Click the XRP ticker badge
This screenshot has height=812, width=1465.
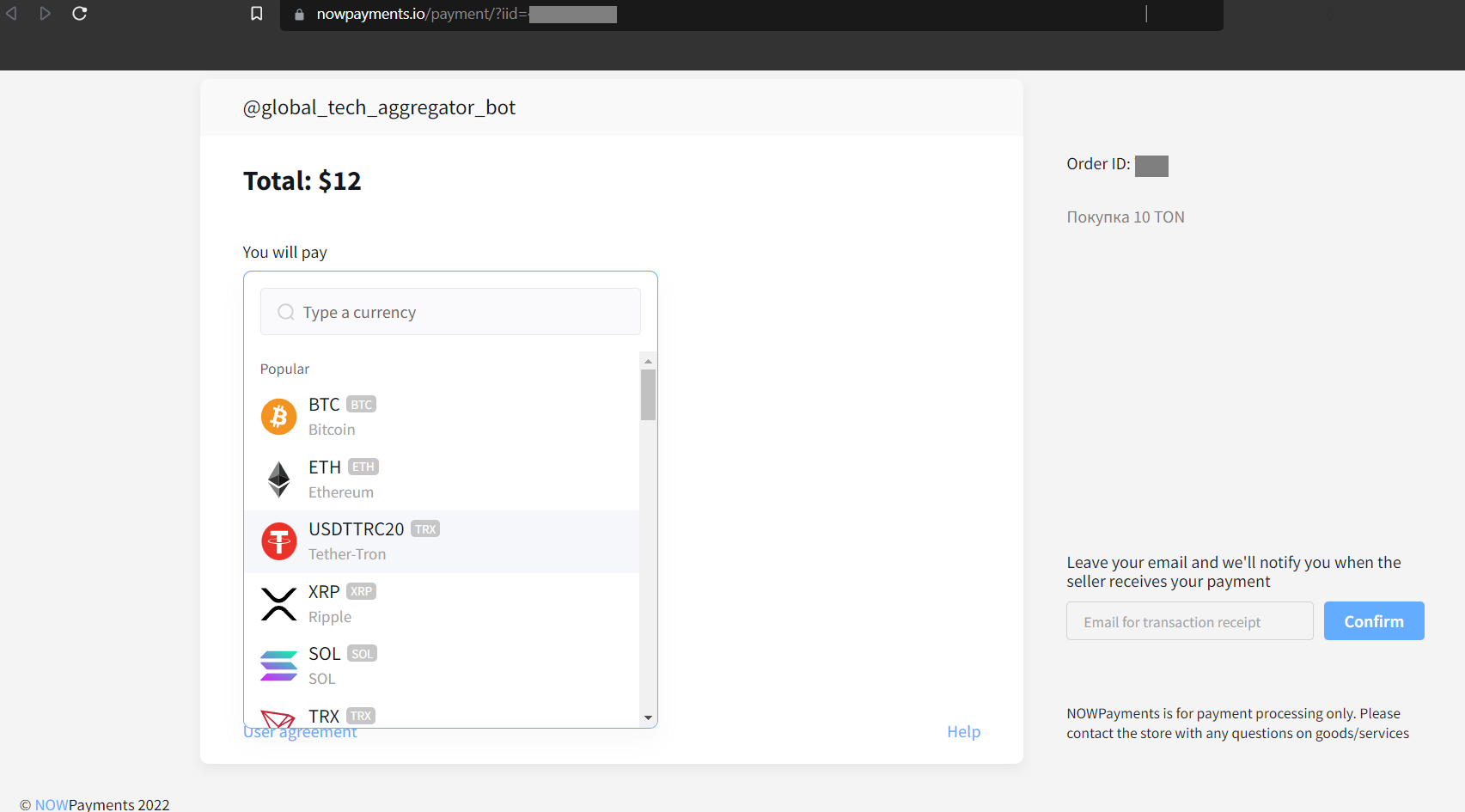(x=361, y=592)
